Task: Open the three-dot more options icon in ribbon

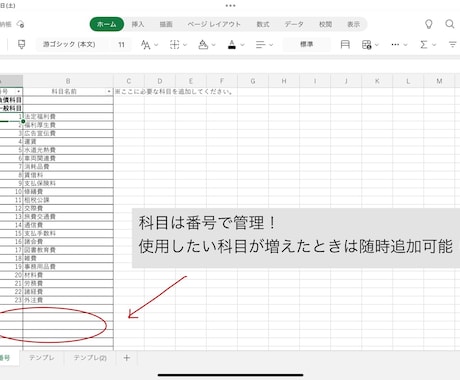Action: pyautogui.click(x=395, y=45)
